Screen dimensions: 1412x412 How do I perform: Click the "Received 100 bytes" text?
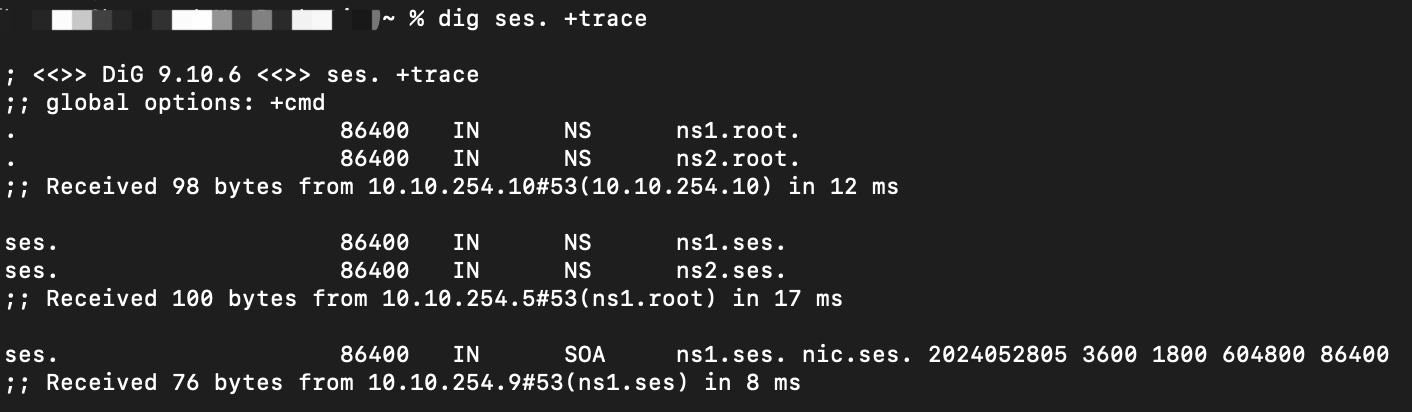coord(172,299)
